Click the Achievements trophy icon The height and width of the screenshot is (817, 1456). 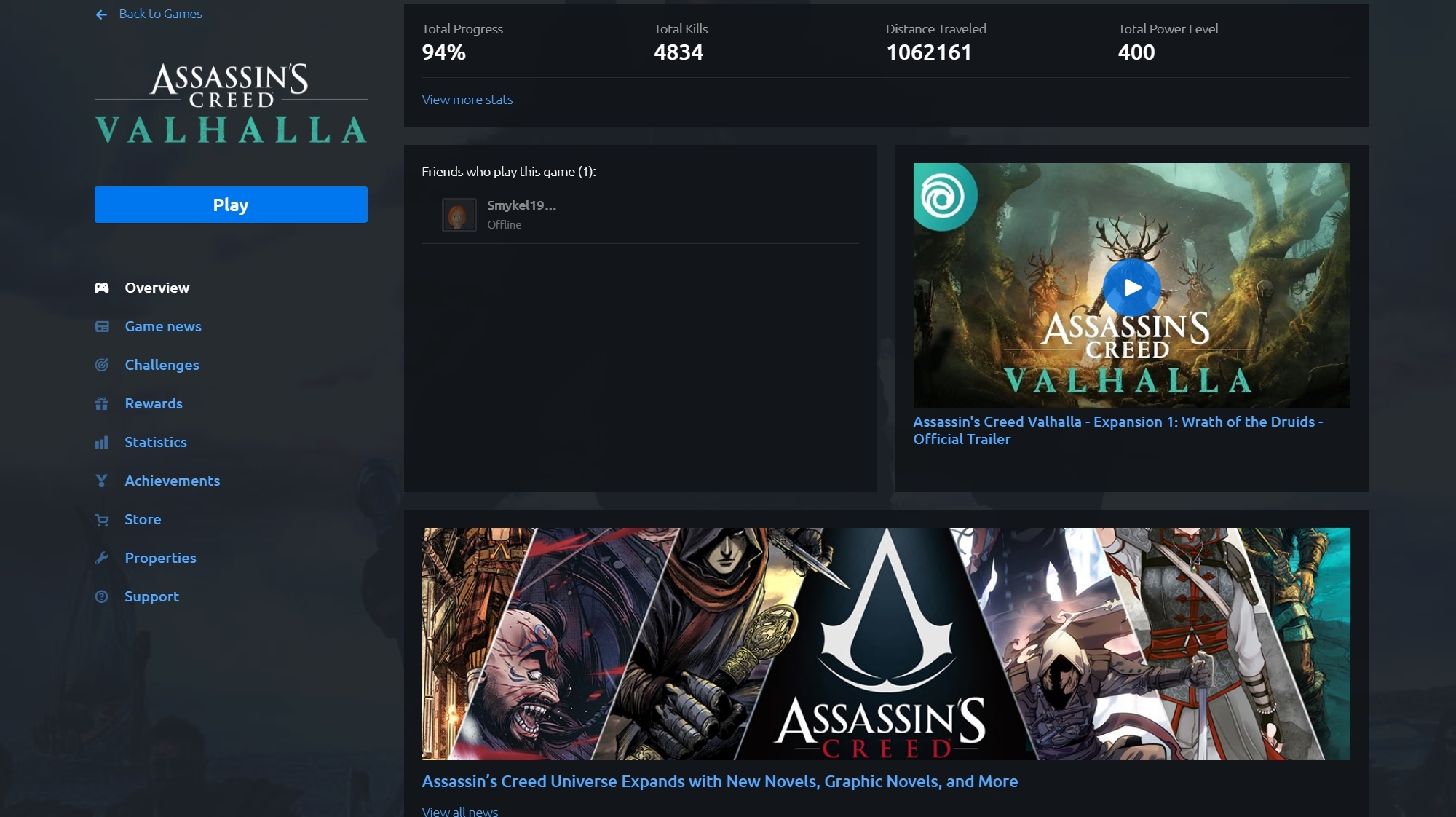(x=102, y=481)
